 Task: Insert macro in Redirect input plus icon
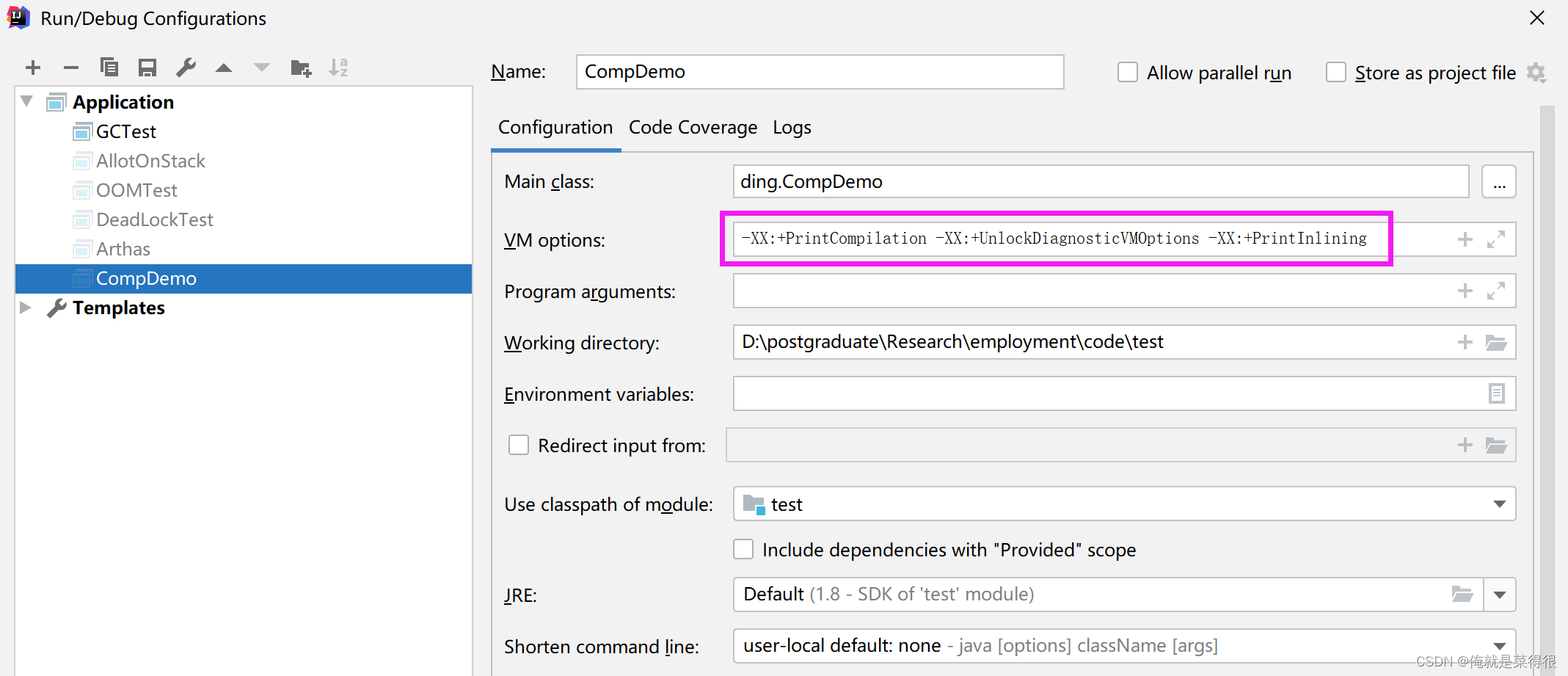[x=1465, y=445]
